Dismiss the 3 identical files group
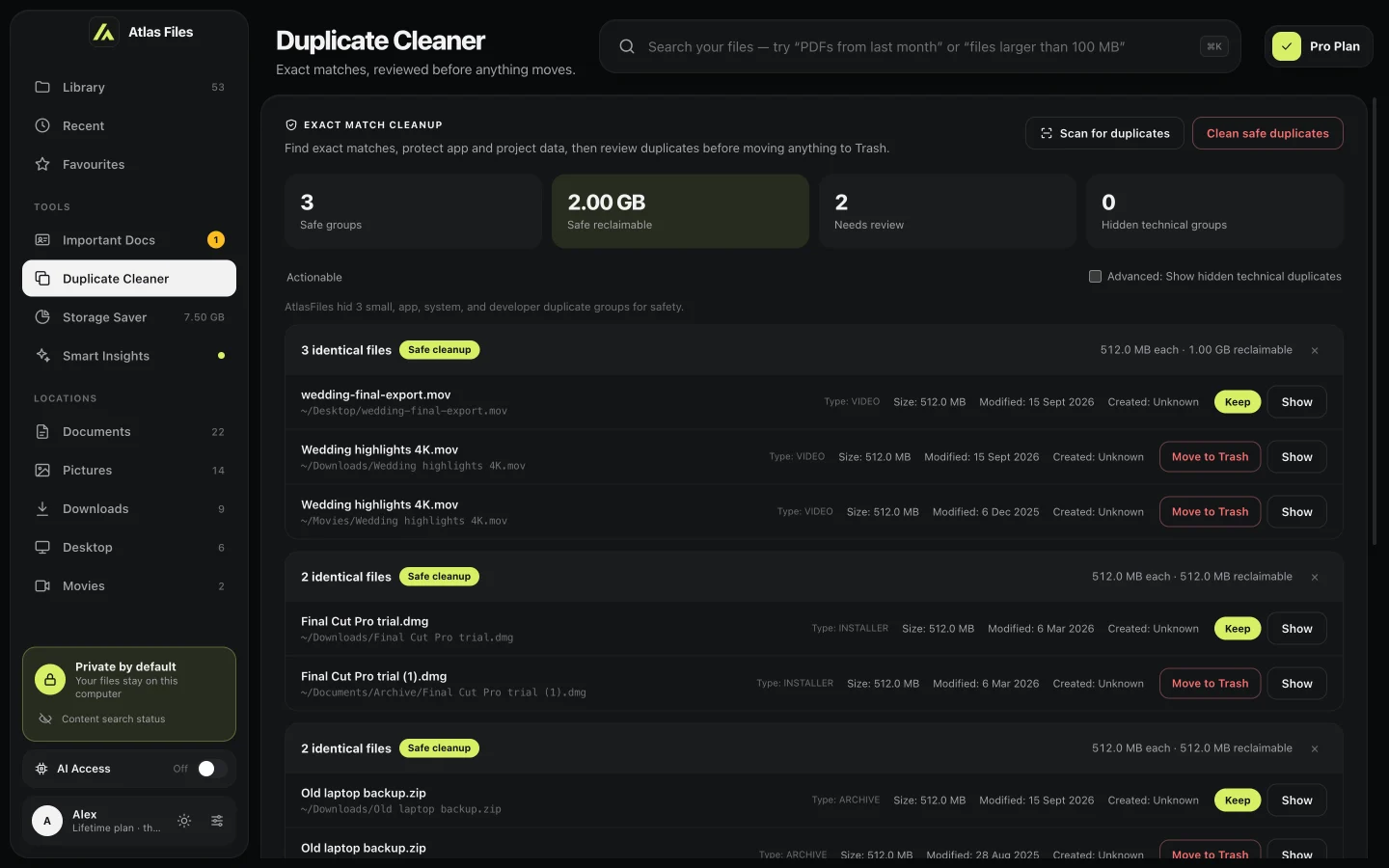This screenshot has height=868, width=1389. [1315, 350]
